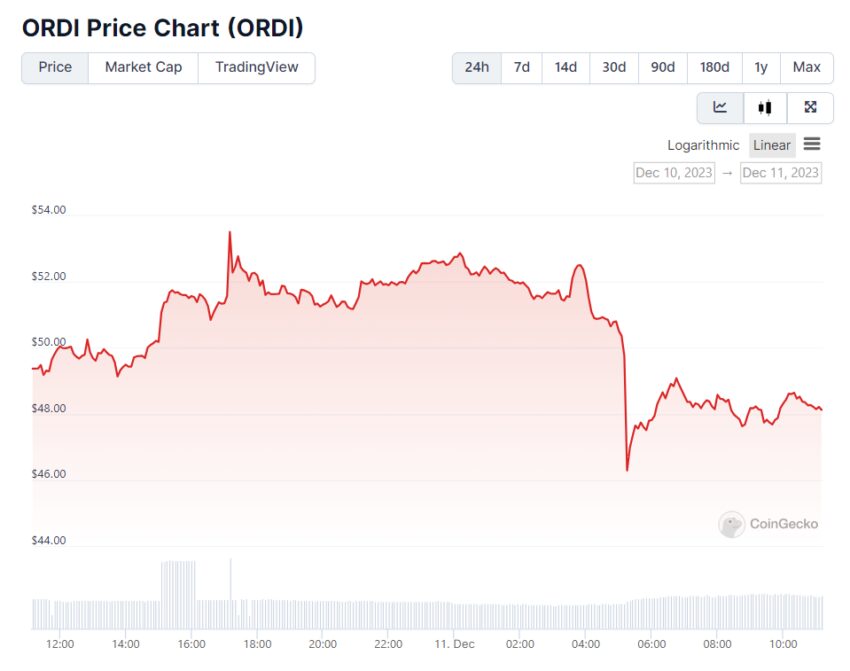Choose the 90d time range
Viewport: 850px width, 671px height.
point(663,68)
